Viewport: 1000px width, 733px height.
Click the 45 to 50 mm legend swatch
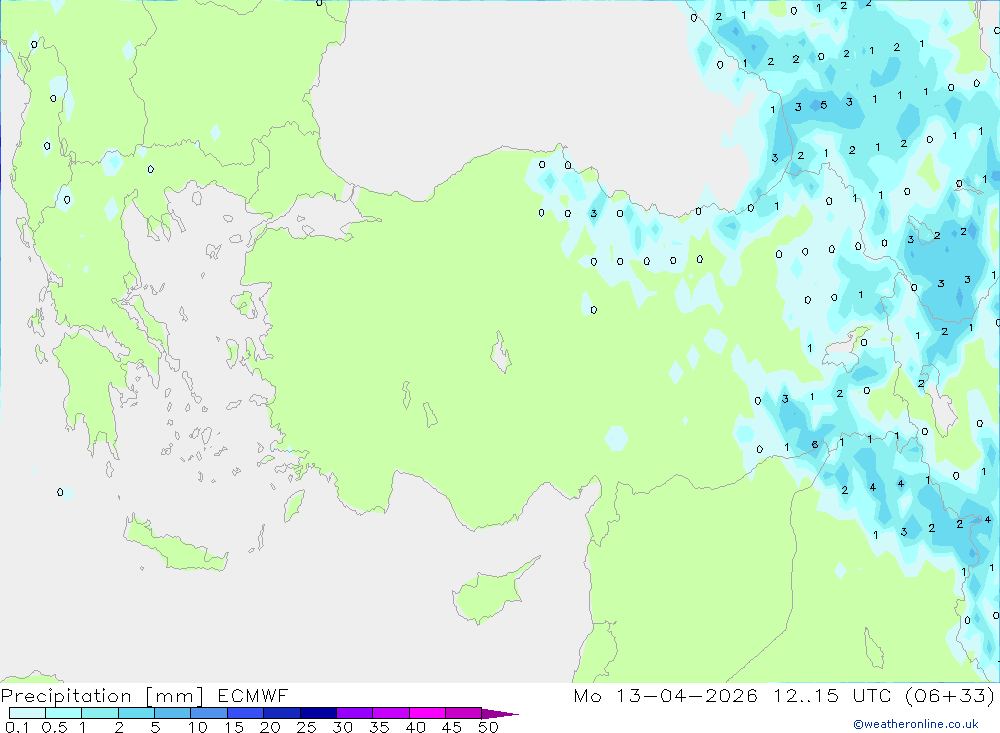coord(463,713)
